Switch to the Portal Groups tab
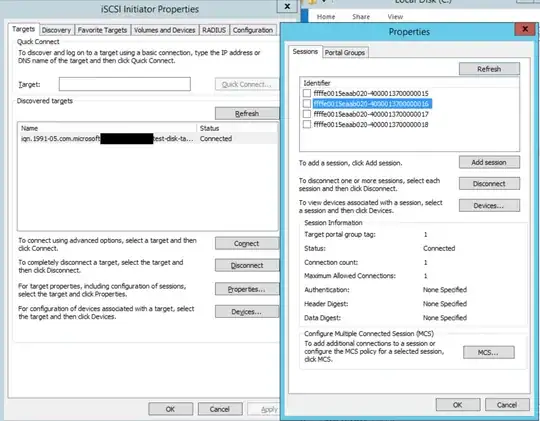Screen dimensions: 540x421 click(345, 53)
